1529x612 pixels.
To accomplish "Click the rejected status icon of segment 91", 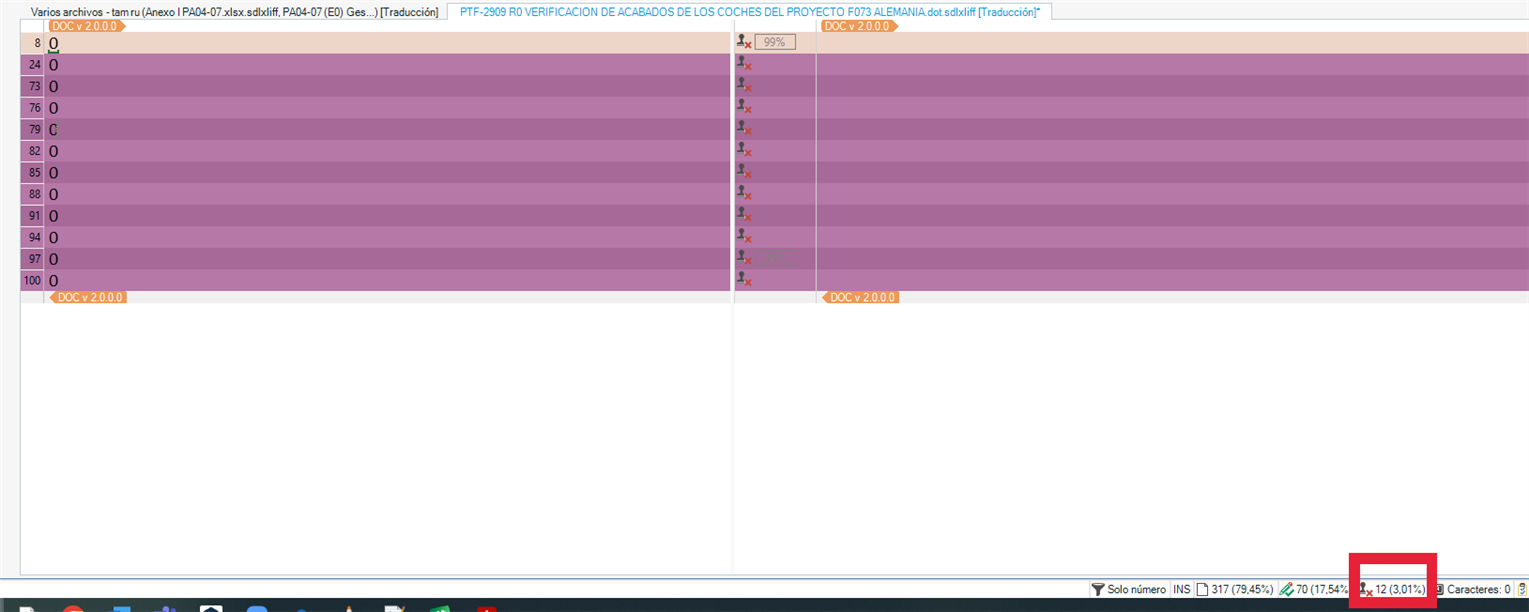I will (x=744, y=215).
